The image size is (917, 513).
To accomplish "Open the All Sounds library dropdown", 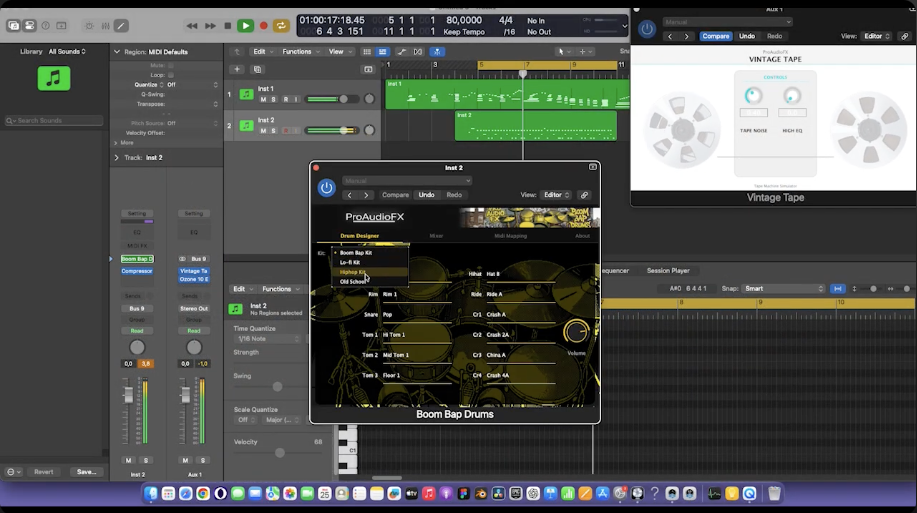I will [67, 51].
